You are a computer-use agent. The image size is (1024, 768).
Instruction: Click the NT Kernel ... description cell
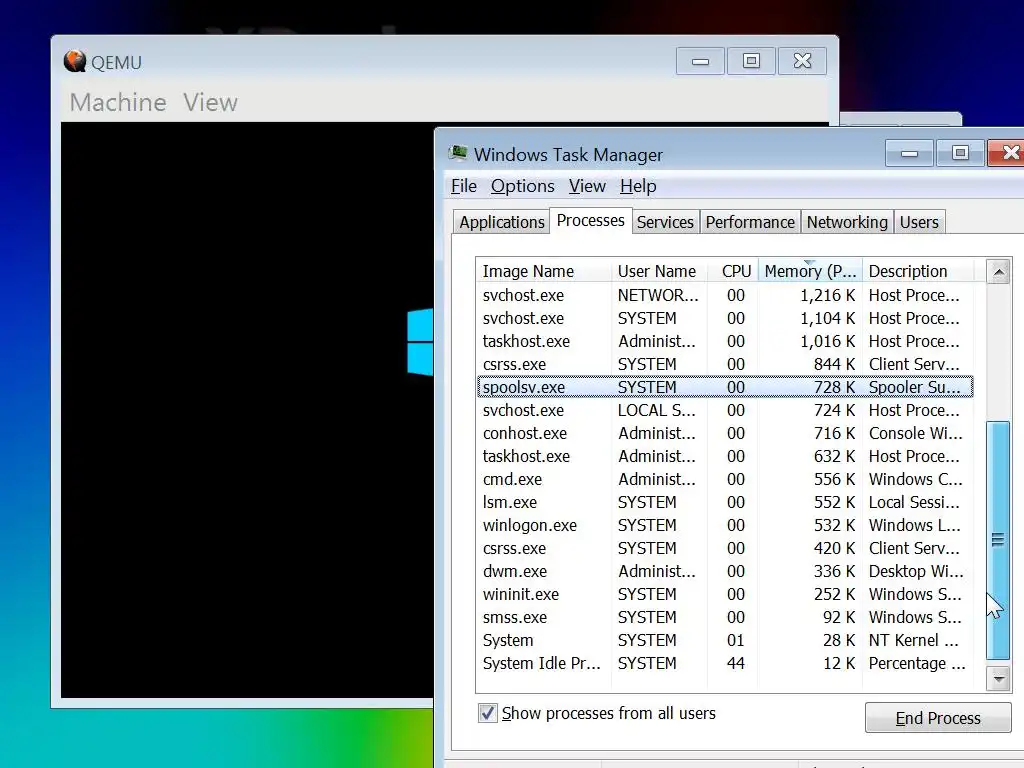pyautogui.click(x=914, y=640)
